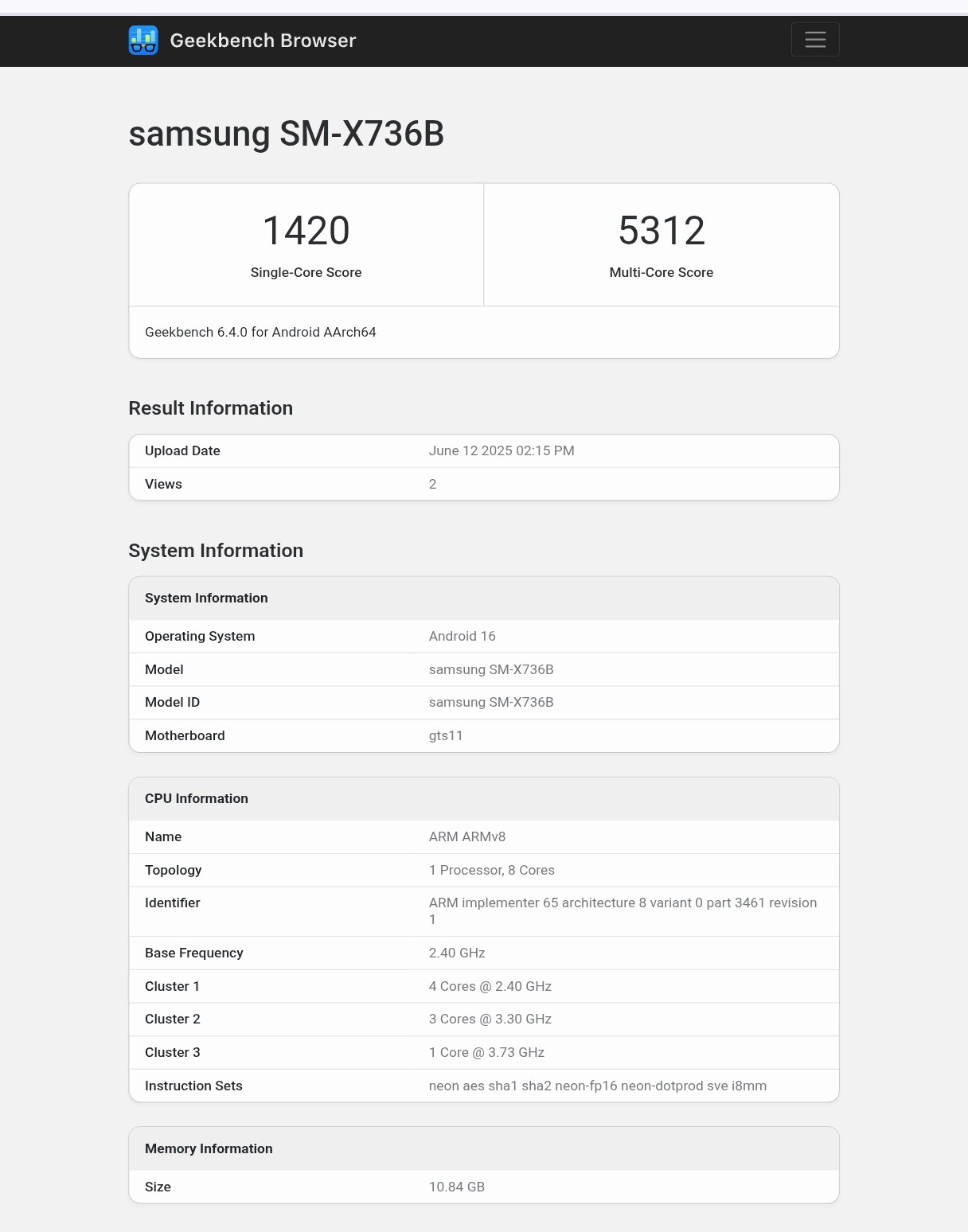
Task: Click the Topology row value 8 Cores
Action: [x=492, y=870]
